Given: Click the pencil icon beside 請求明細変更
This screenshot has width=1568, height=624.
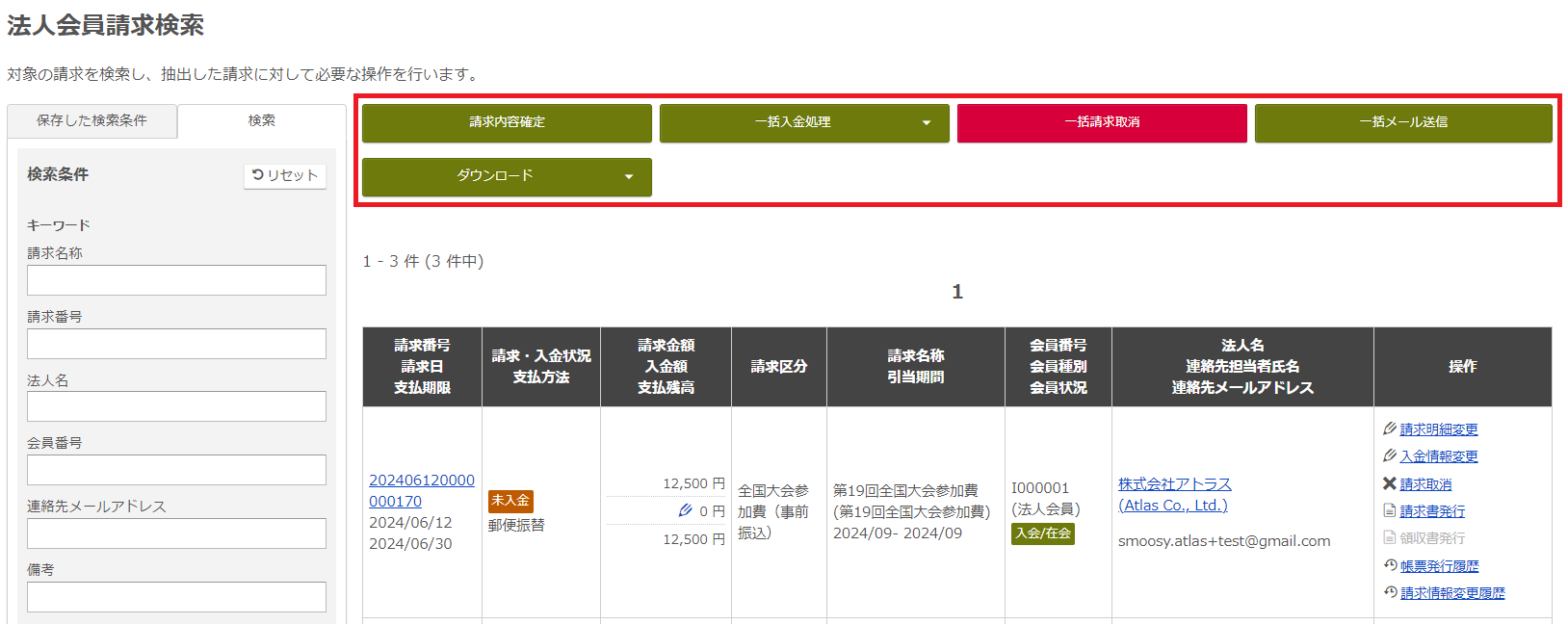Looking at the screenshot, I should click(x=1390, y=429).
